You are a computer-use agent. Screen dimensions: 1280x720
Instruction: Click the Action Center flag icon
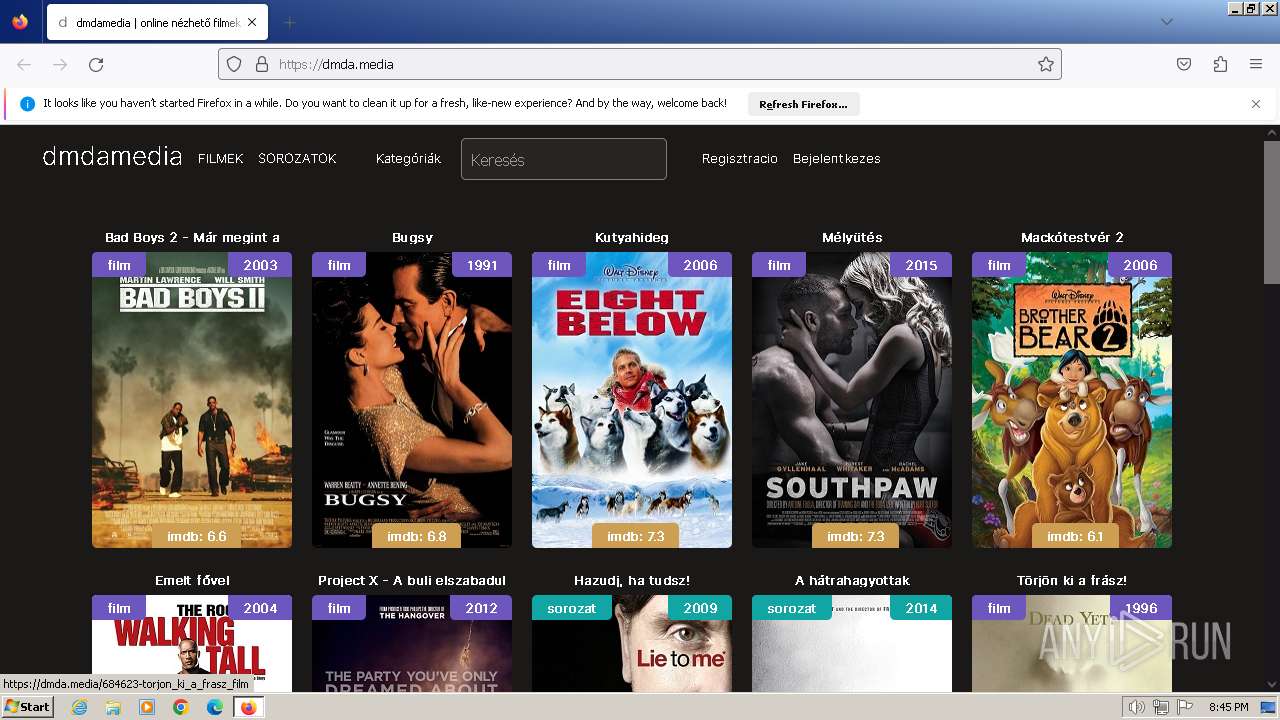coord(1185,707)
